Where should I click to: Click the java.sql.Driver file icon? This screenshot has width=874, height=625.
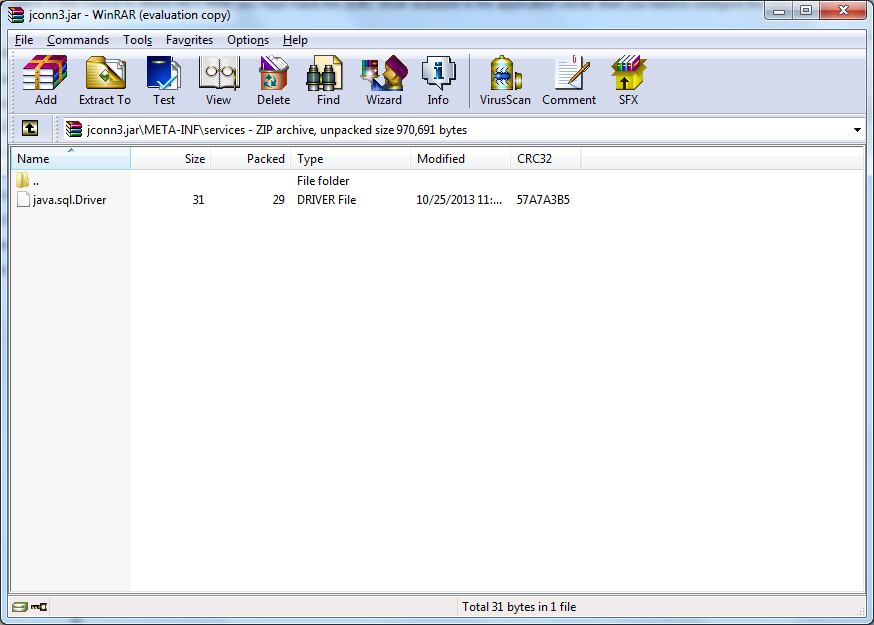23,199
